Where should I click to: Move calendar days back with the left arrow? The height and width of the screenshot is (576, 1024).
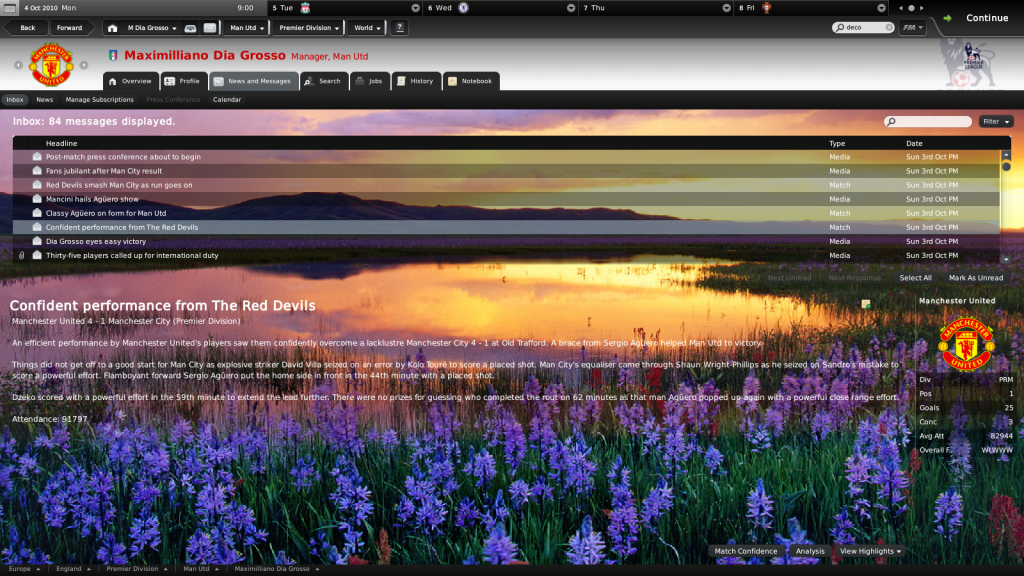pos(901,8)
